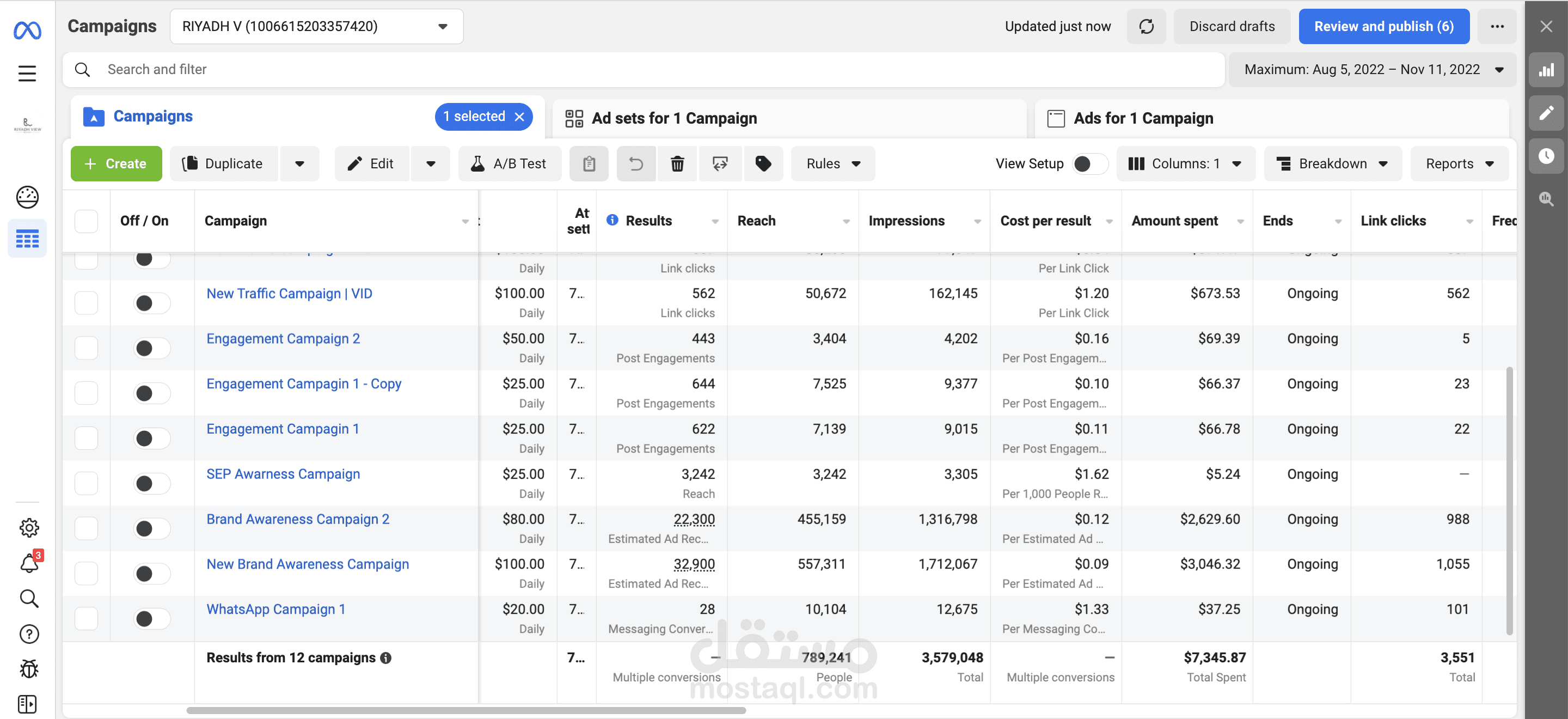Open activity history clock icon
The height and width of the screenshot is (719, 1568).
[x=1546, y=156]
